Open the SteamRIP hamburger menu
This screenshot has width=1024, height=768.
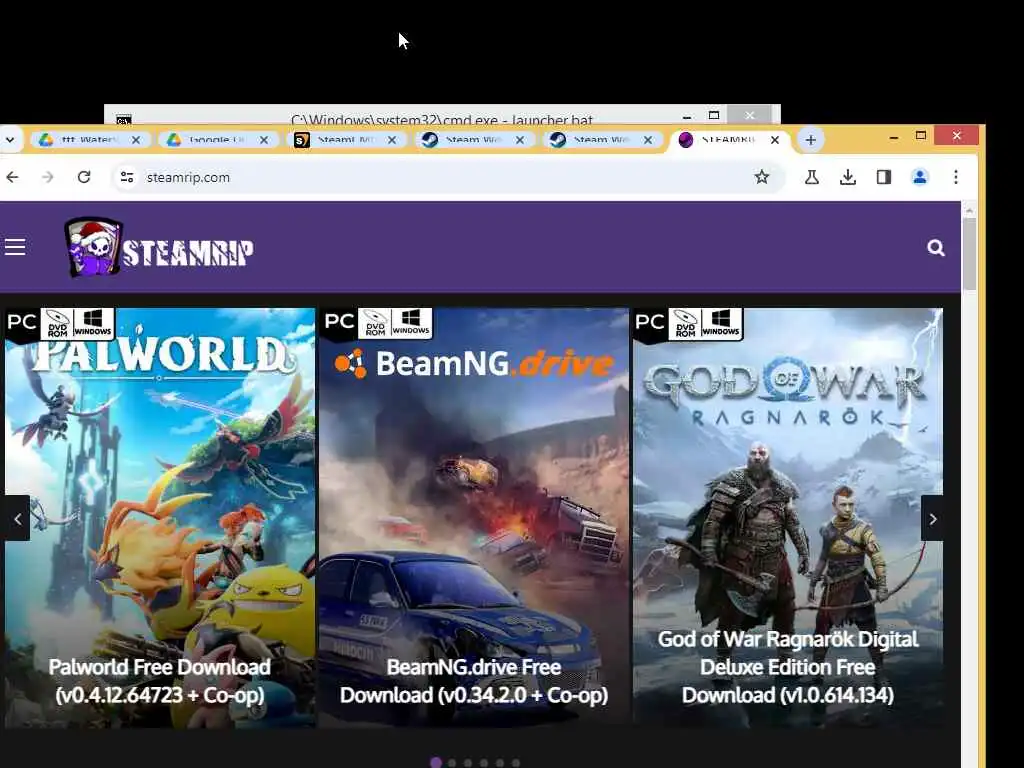point(15,248)
